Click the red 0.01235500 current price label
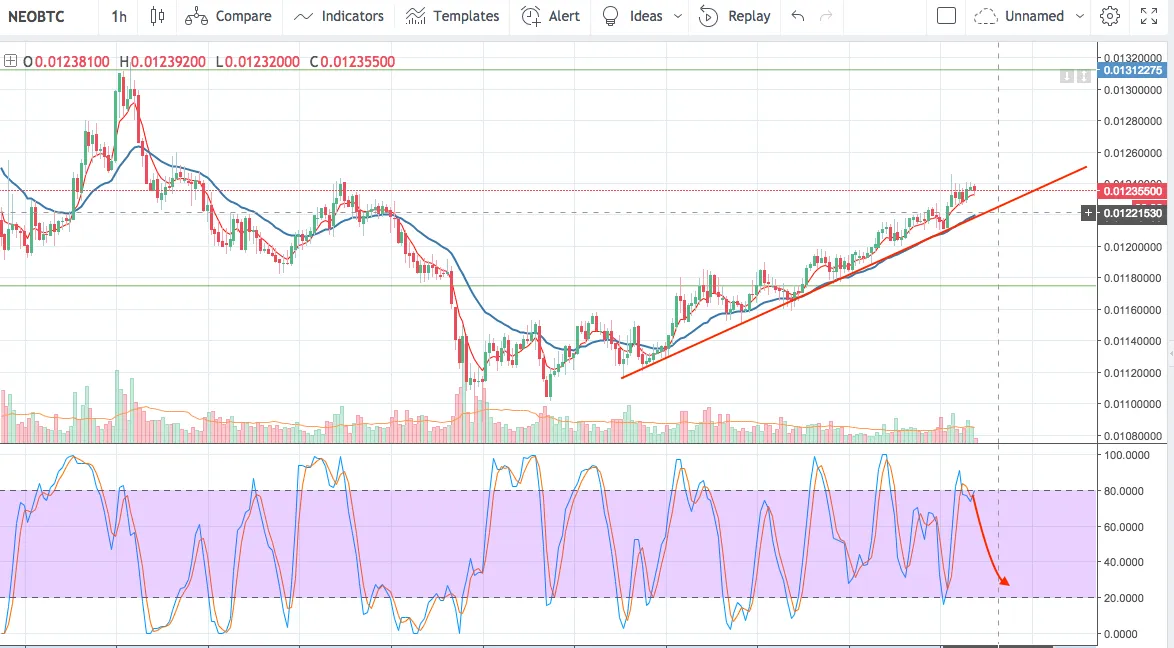 tap(1133, 191)
